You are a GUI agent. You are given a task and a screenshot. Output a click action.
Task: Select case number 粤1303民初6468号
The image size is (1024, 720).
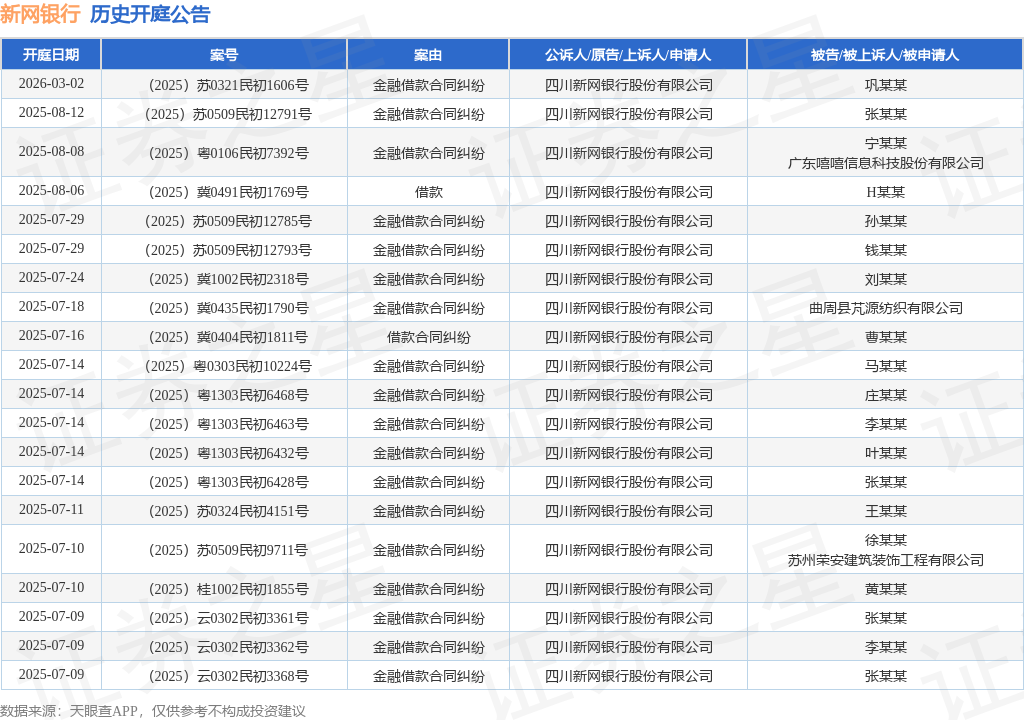(229, 395)
